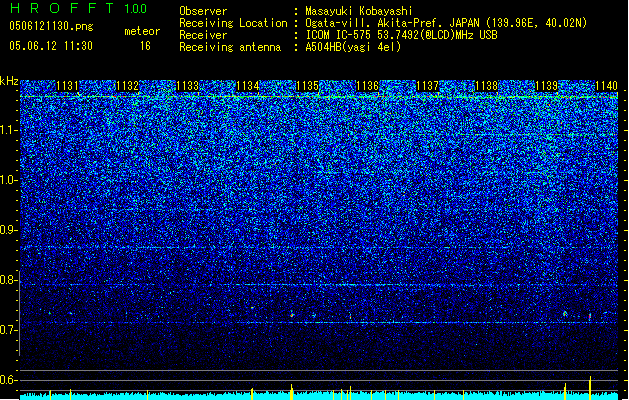Click observer name Masayuki Kobayashi
Screen dimensions: 629x400
click(x=359, y=11)
